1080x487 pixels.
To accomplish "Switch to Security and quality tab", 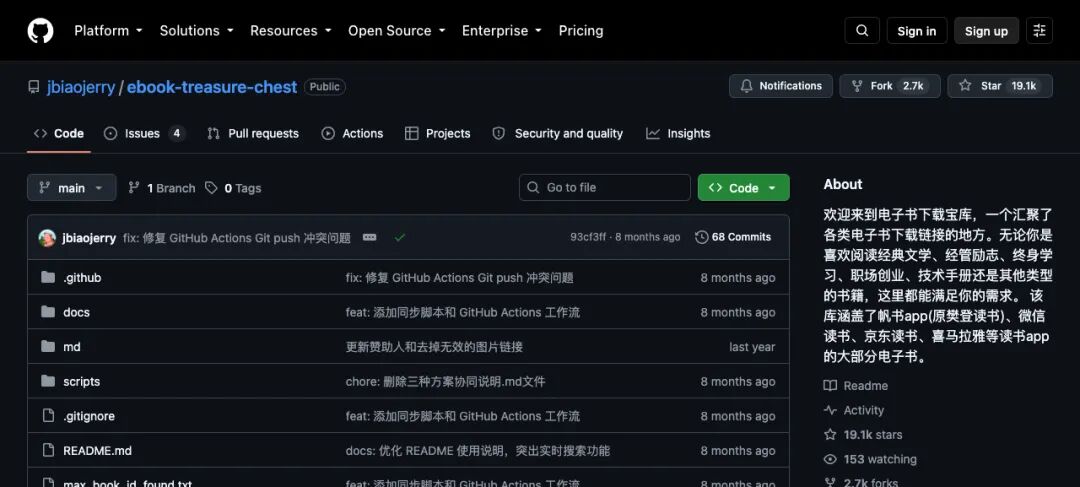I will (x=557, y=134).
